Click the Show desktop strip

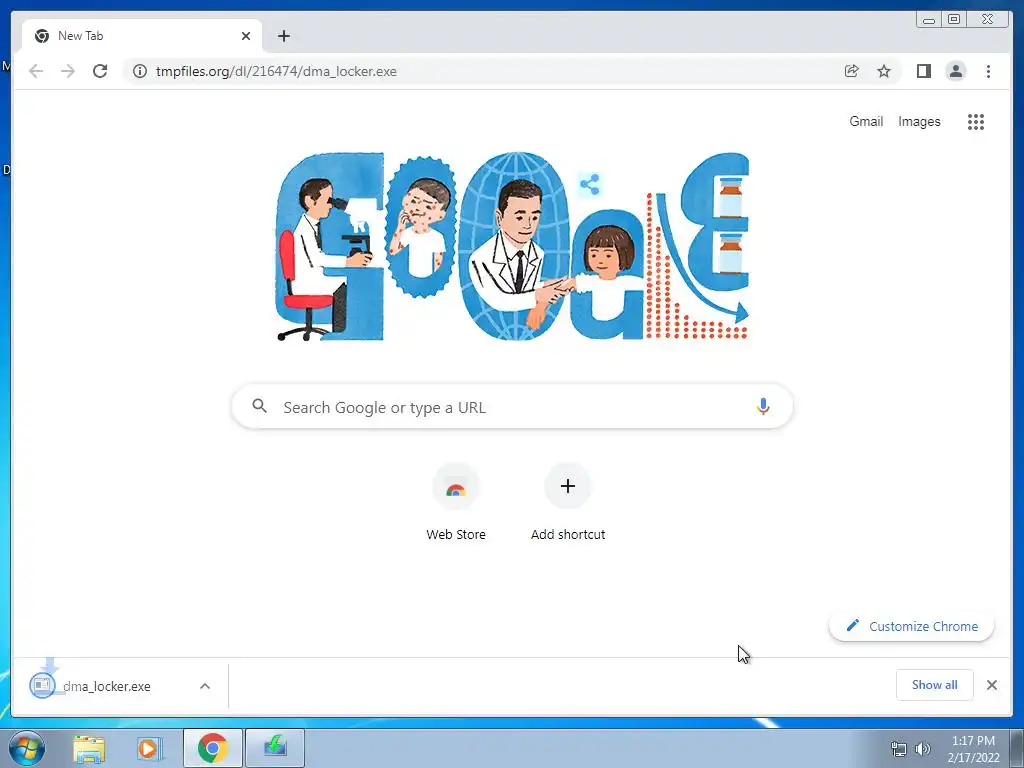(1017, 748)
